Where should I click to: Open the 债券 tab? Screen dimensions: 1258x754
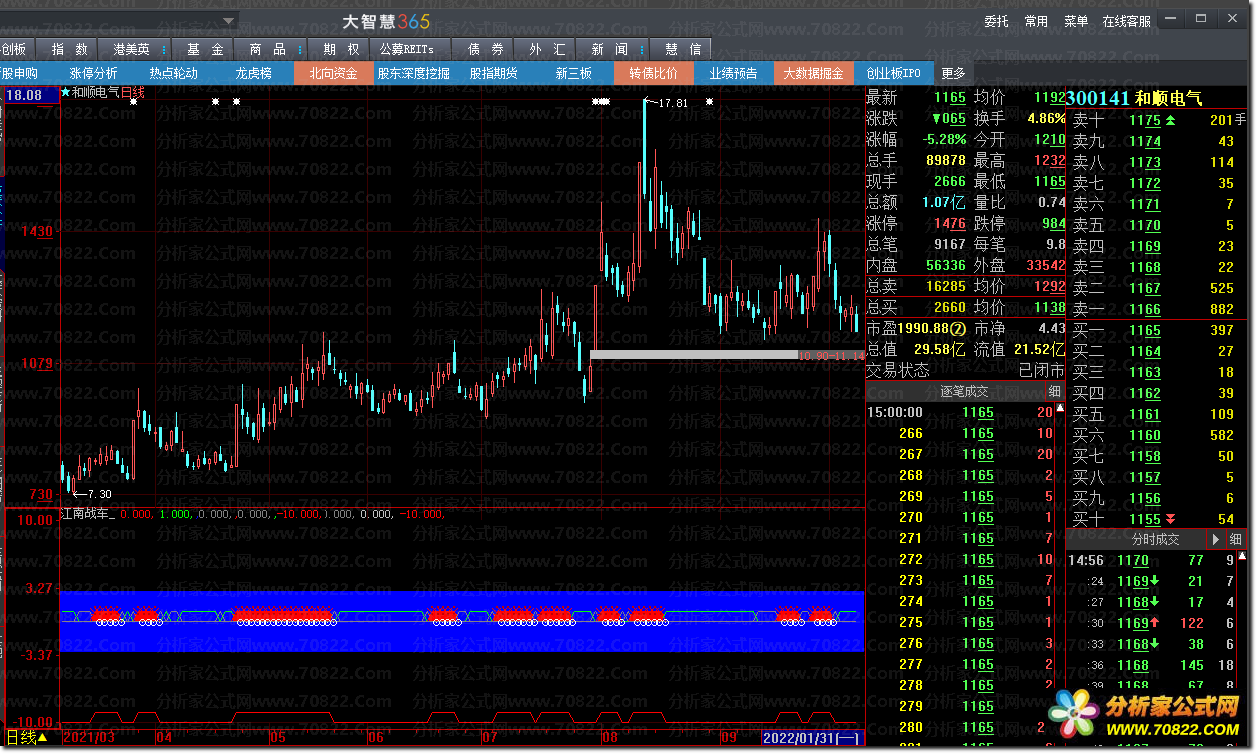click(486, 49)
